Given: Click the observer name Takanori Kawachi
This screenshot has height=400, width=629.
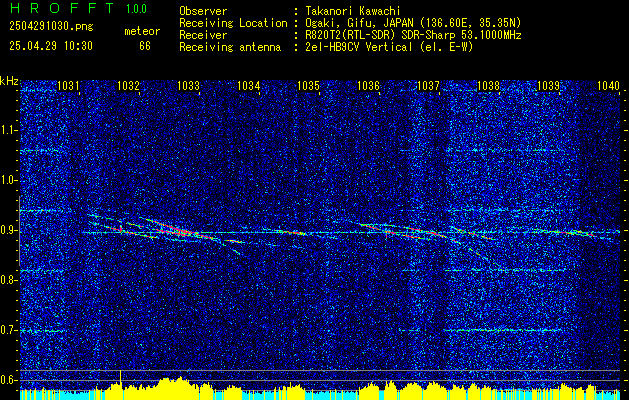Looking at the screenshot, I should (353, 11).
